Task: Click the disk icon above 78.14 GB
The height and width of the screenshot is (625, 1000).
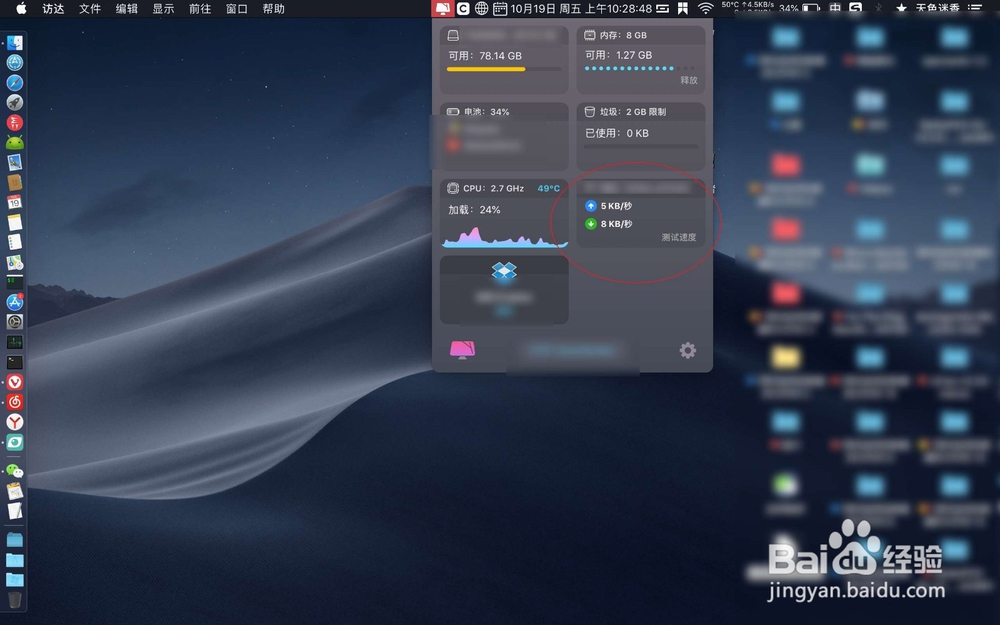Action: click(x=452, y=34)
